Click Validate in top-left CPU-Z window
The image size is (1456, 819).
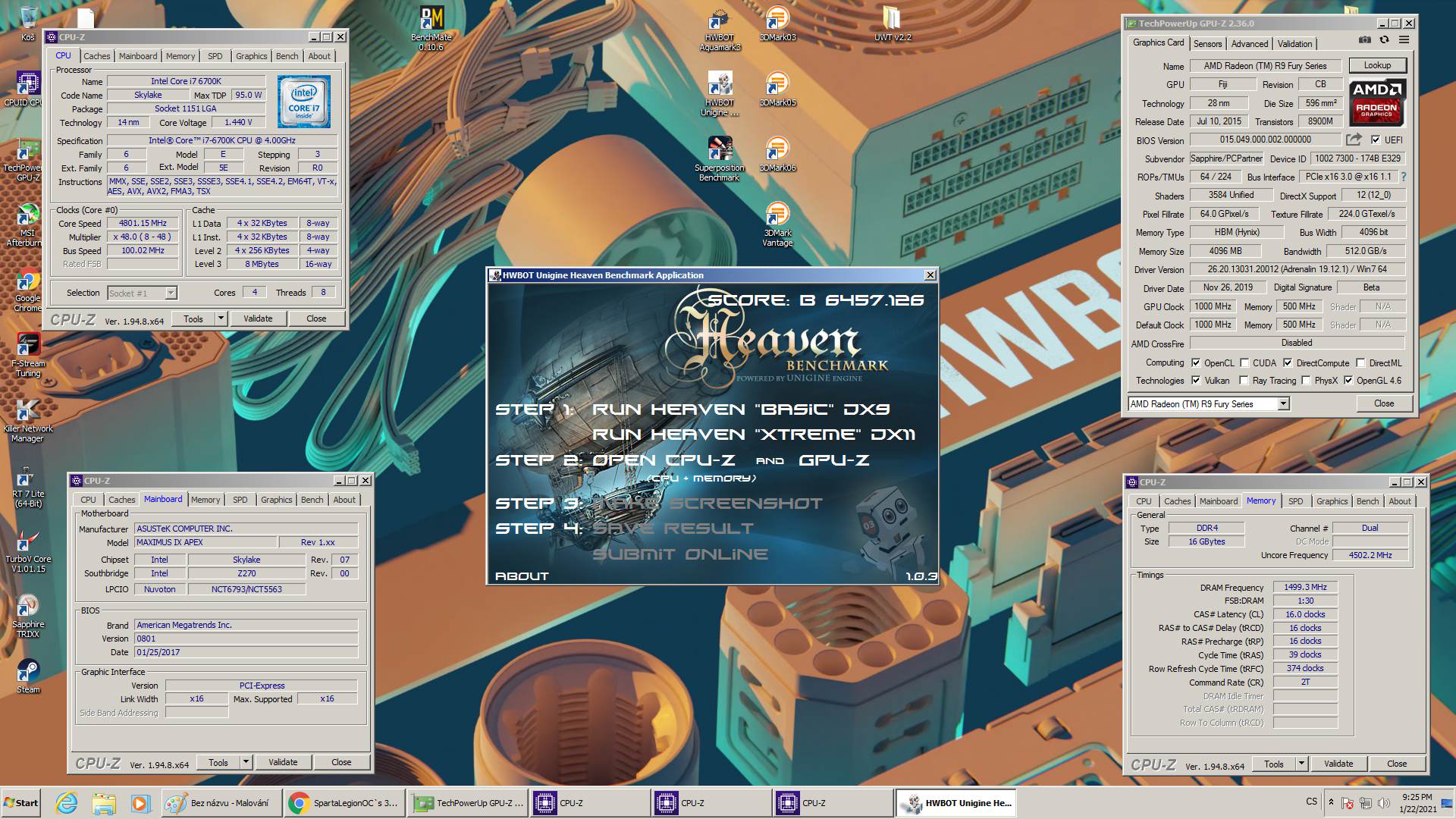tap(258, 318)
